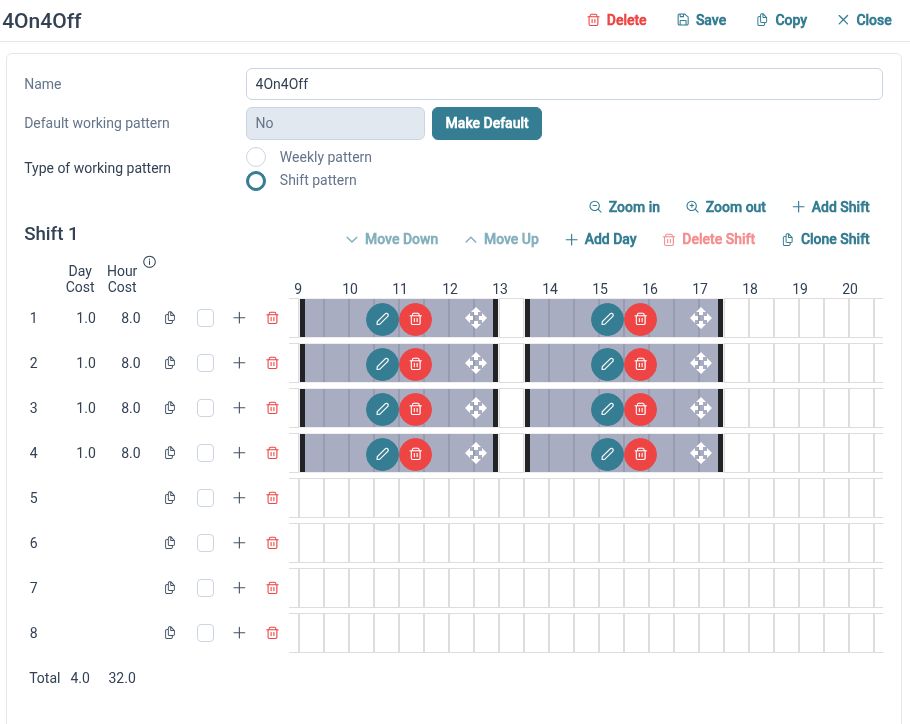This screenshot has width=910, height=724.
Task: Copy day 5 row
Action: pos(169,498)
